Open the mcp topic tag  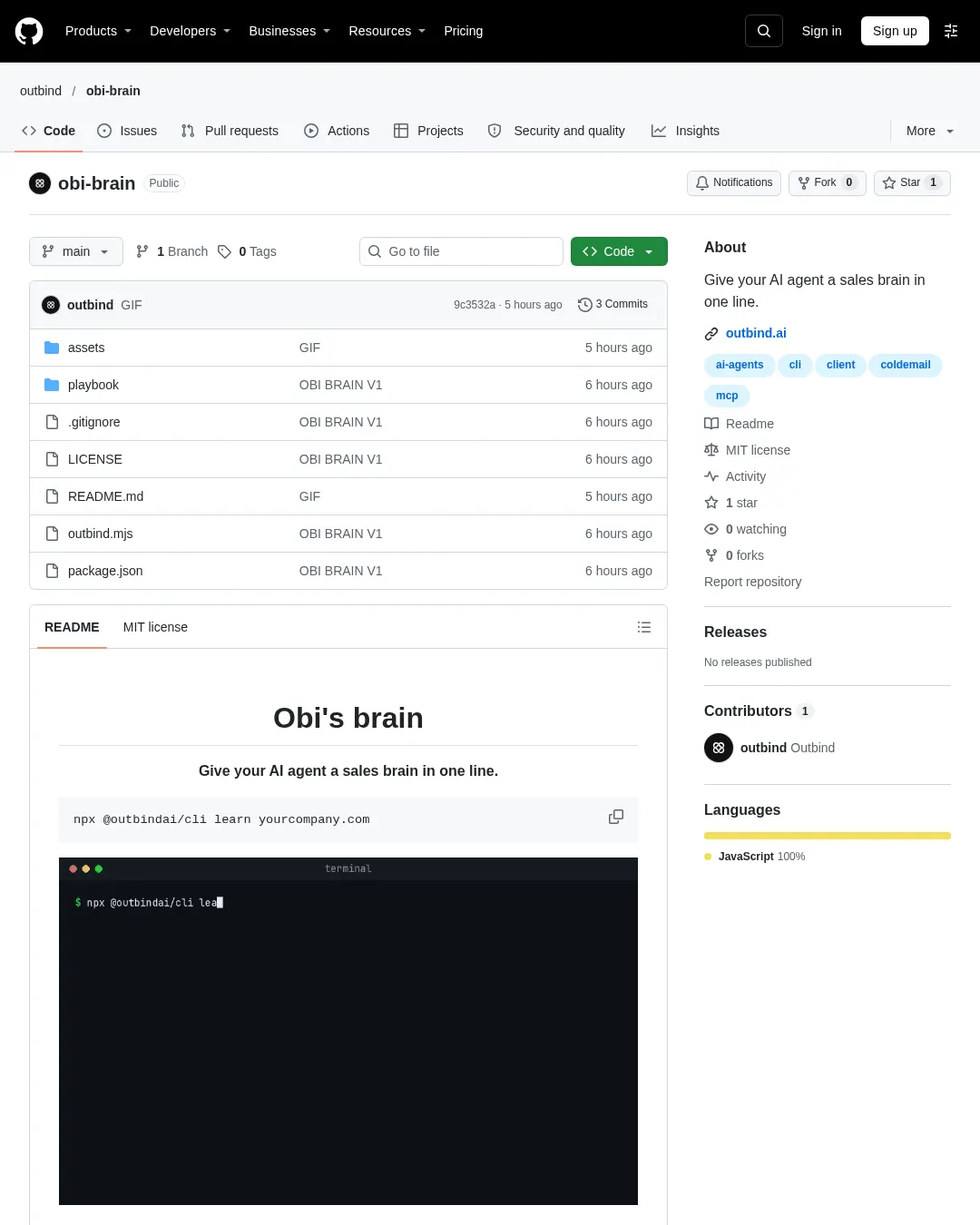click(x=727, y=396)
